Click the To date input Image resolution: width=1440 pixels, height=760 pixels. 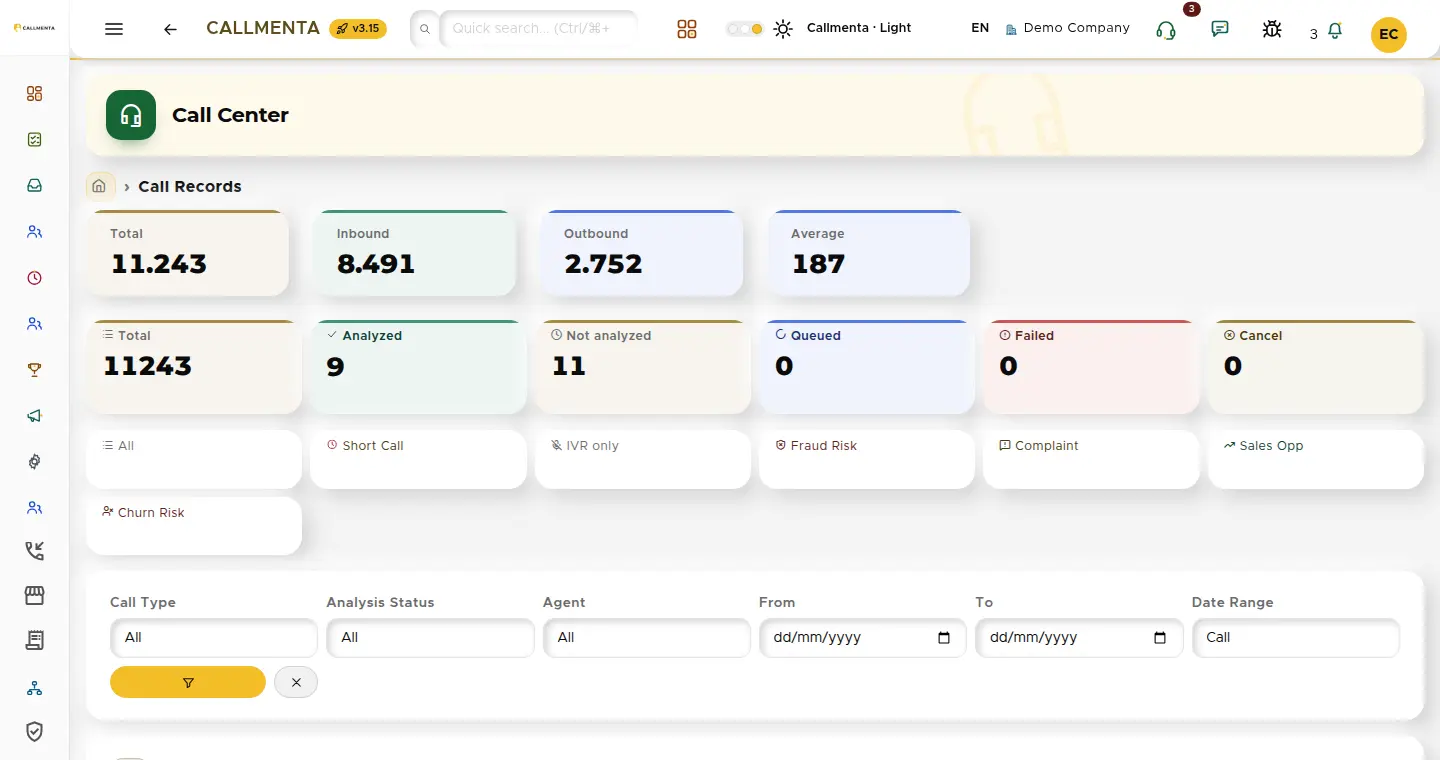coord(1079,638)
